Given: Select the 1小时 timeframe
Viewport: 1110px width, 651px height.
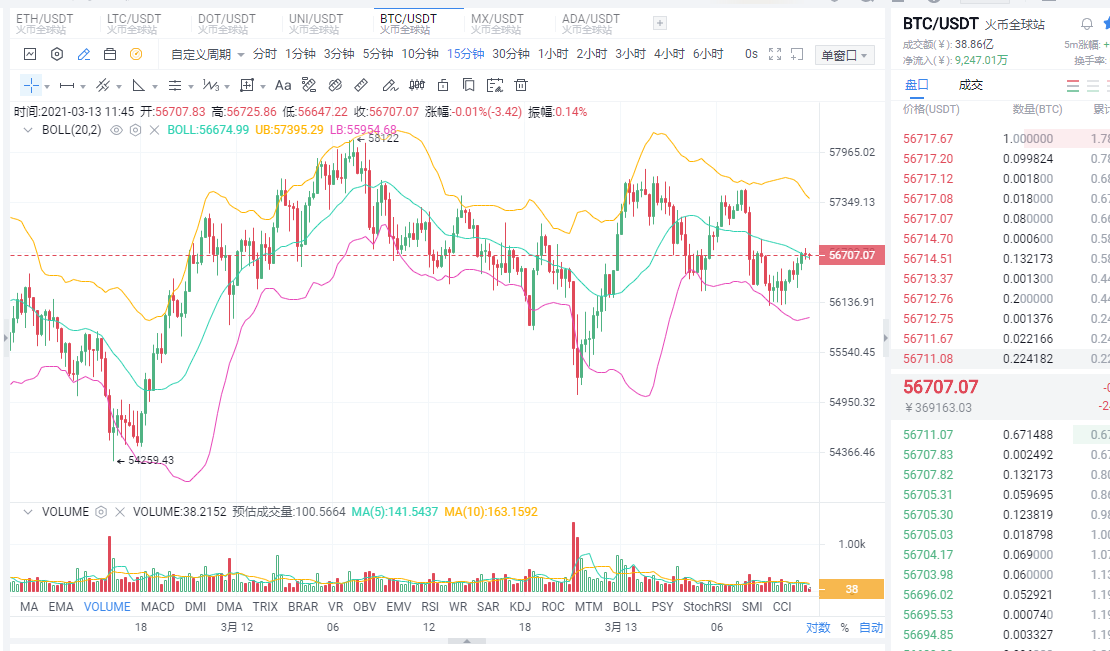Looking at the screenshot, I should pos(553,54).
